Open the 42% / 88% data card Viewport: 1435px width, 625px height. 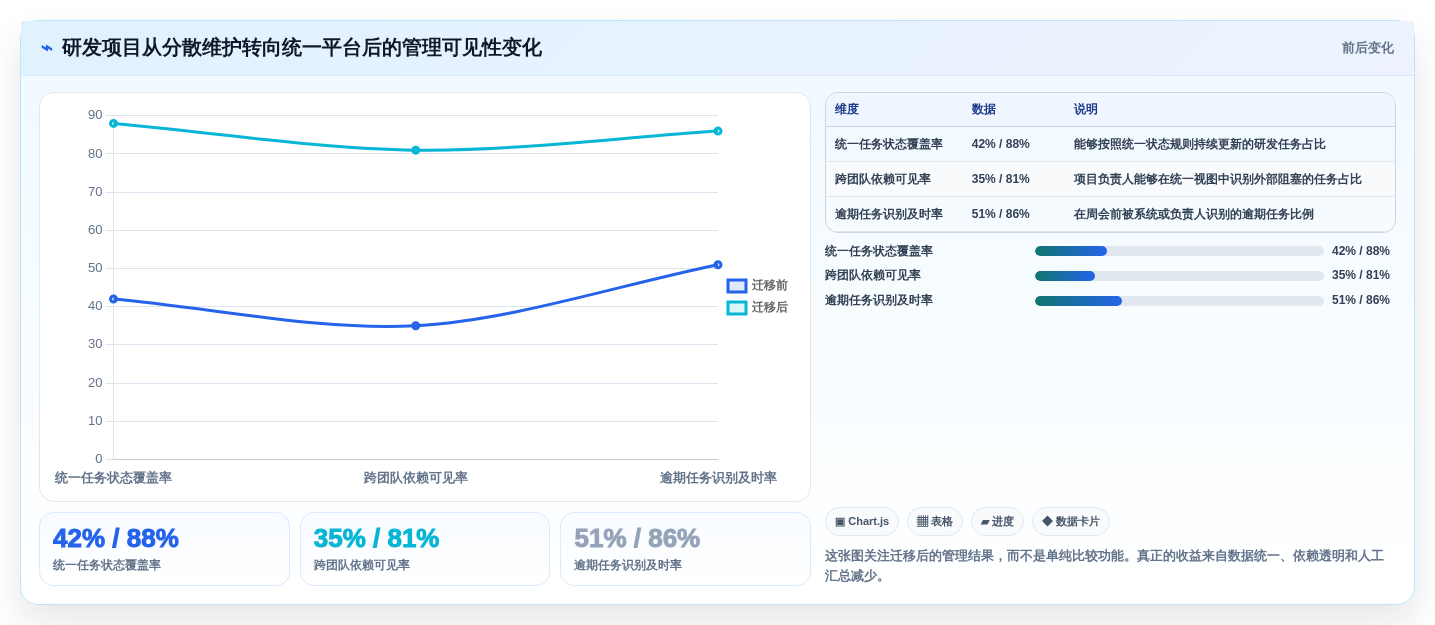[164, 549]
